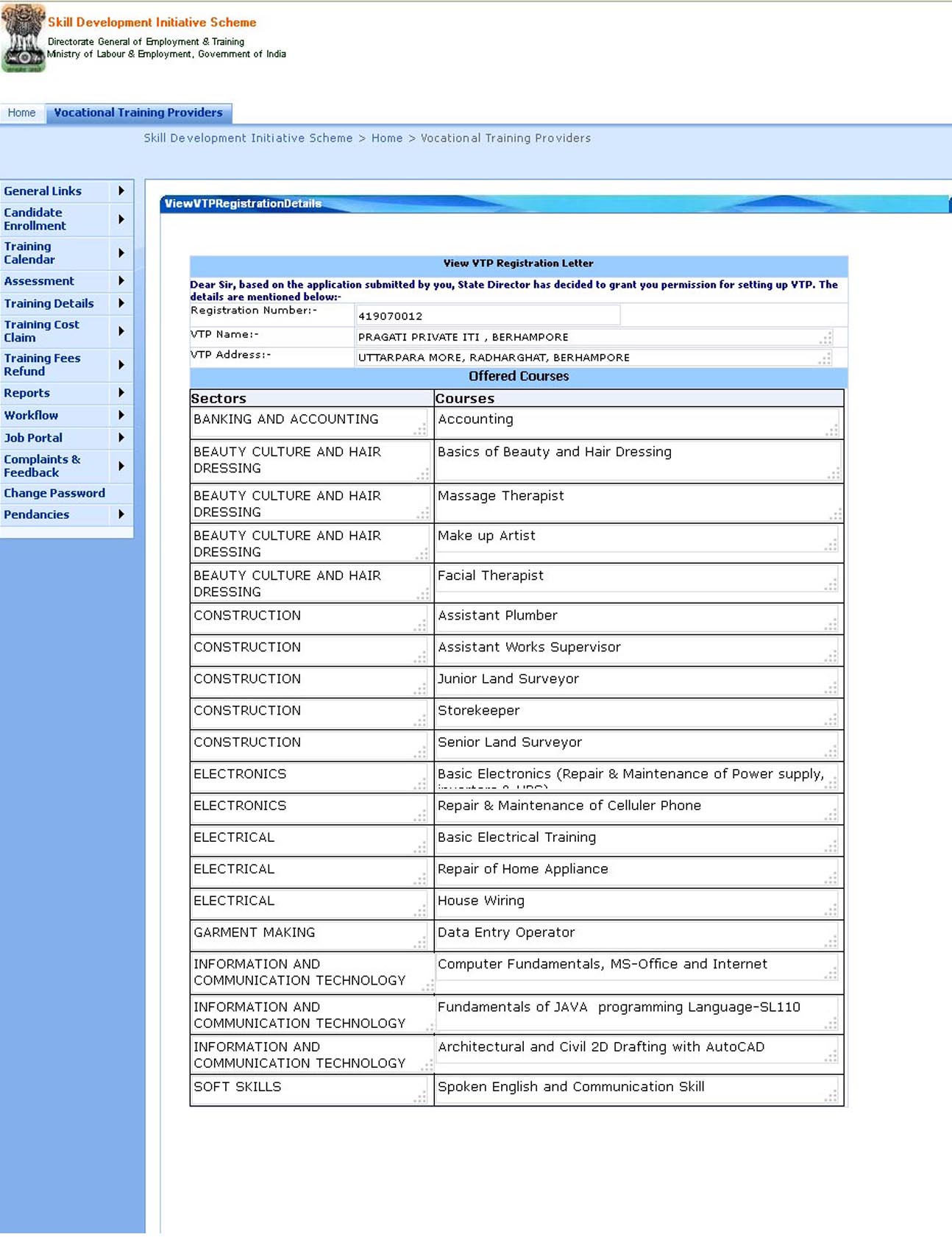Click Vocational Training Providers breadcrumb link

(505, 138)
